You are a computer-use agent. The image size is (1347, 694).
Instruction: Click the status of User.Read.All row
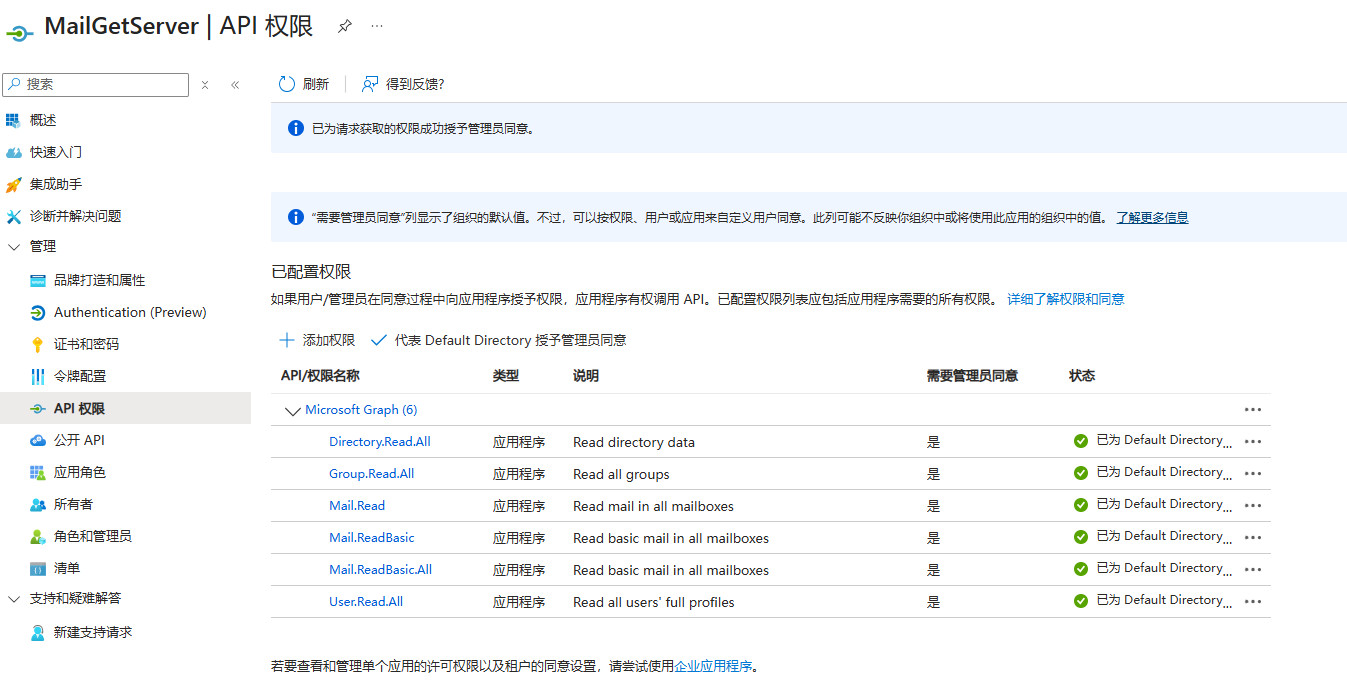point(1153,601)
